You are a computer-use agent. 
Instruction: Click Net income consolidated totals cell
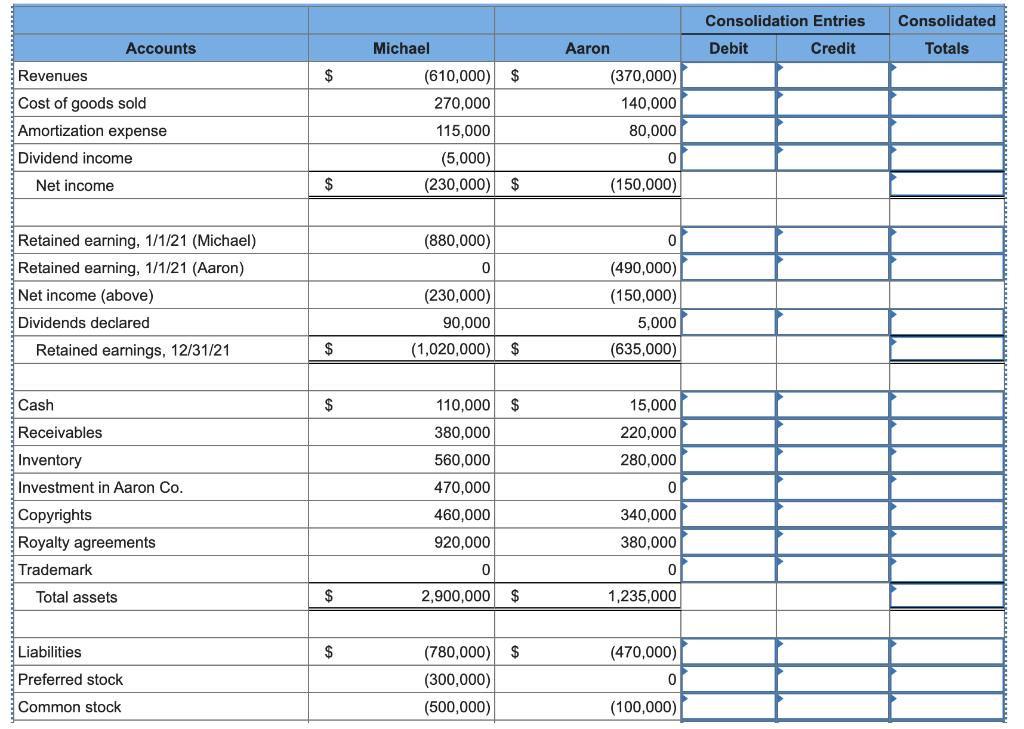tap(947, 184)
